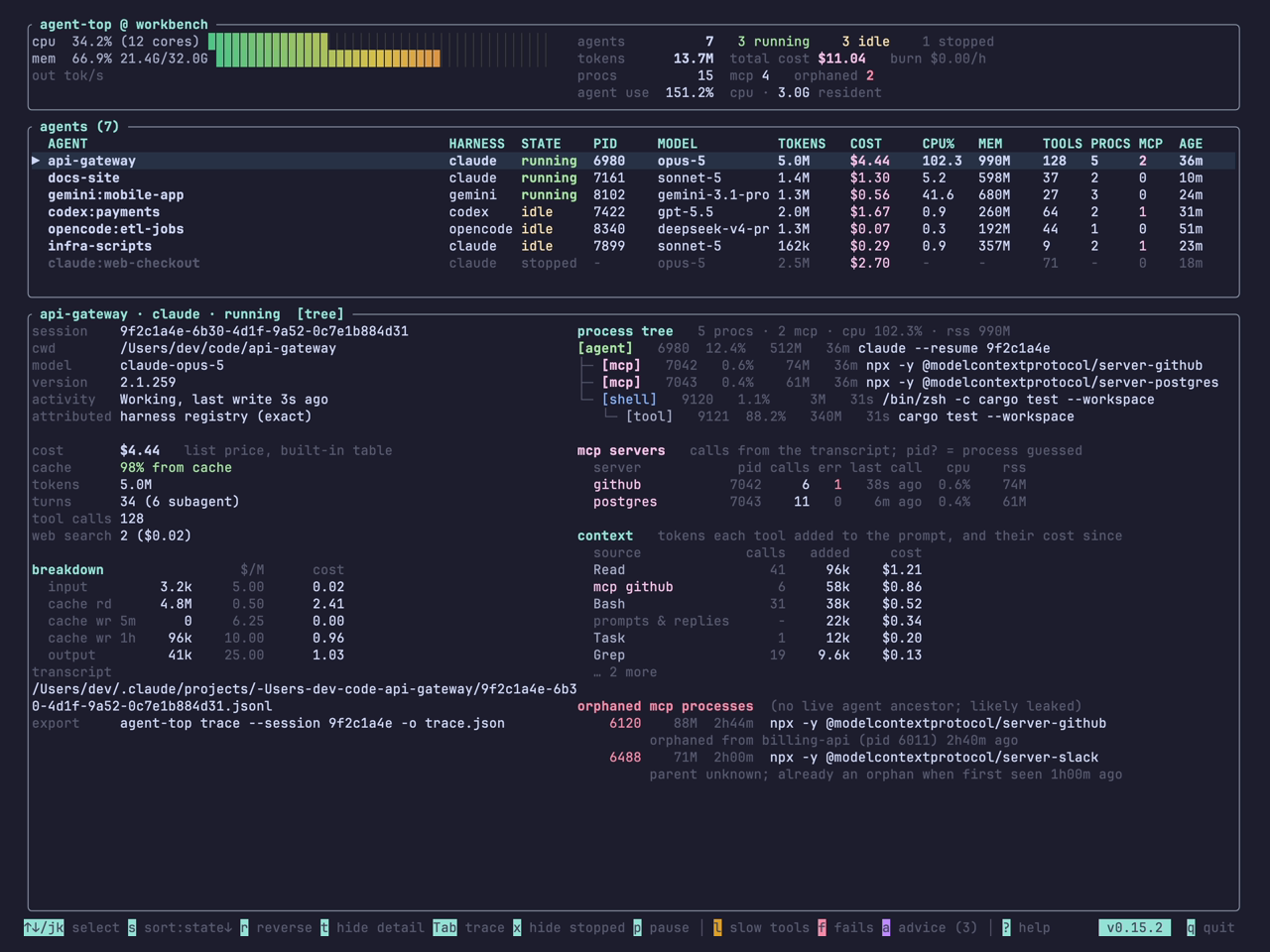Sort by the TOOLS column header

click(1063, 144)
